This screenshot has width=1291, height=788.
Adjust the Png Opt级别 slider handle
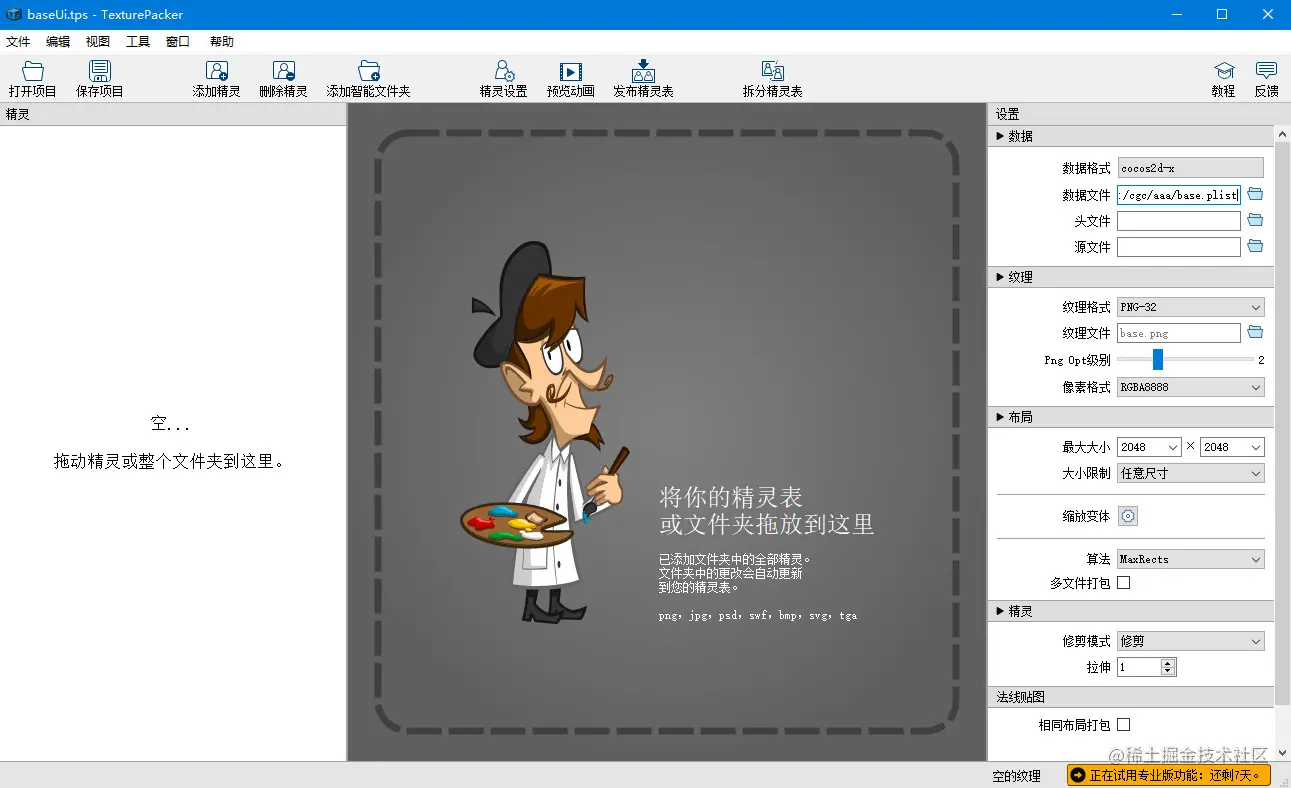coord(1158,359)
